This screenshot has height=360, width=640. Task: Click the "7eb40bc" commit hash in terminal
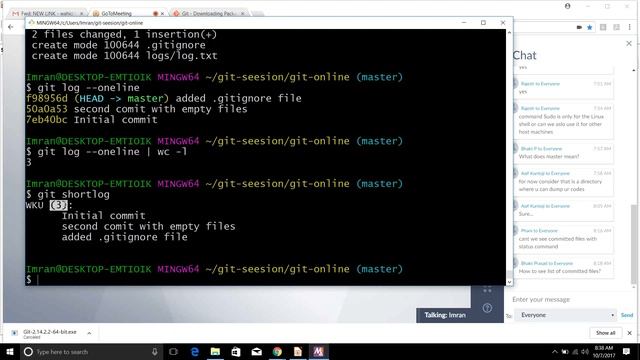pos(47,120)
